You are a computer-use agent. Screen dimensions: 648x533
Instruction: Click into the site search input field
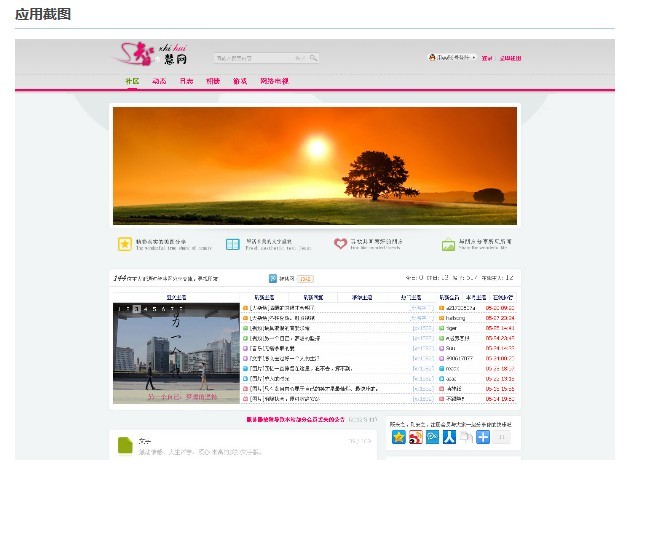click(254, 58)
